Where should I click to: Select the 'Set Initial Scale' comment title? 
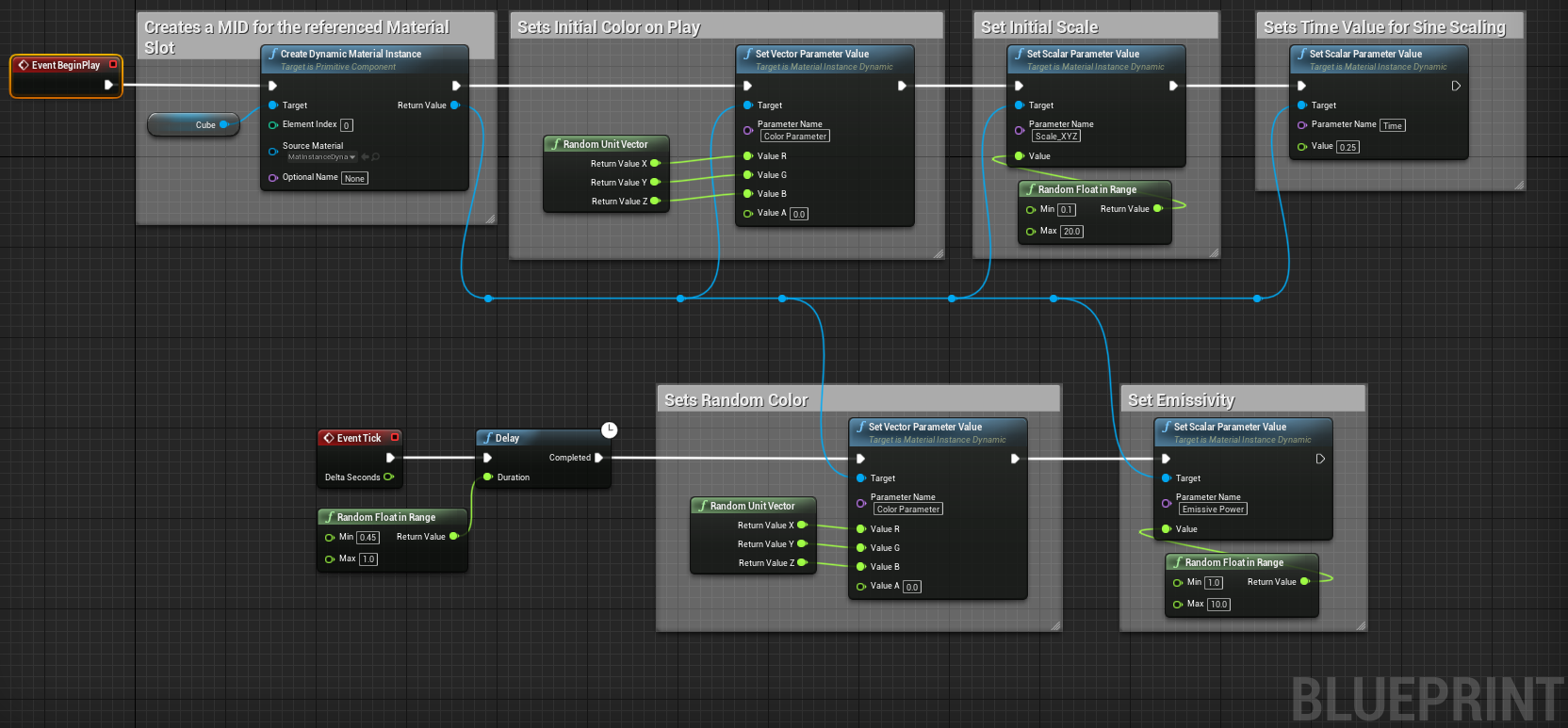coord(1039,27)
